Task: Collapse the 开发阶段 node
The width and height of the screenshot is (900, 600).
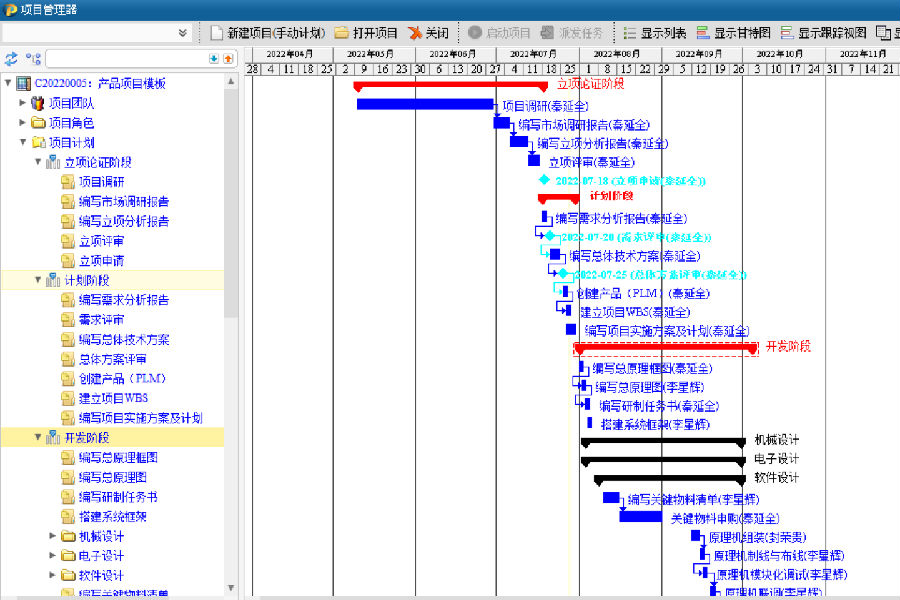Action: click(38, 438)
